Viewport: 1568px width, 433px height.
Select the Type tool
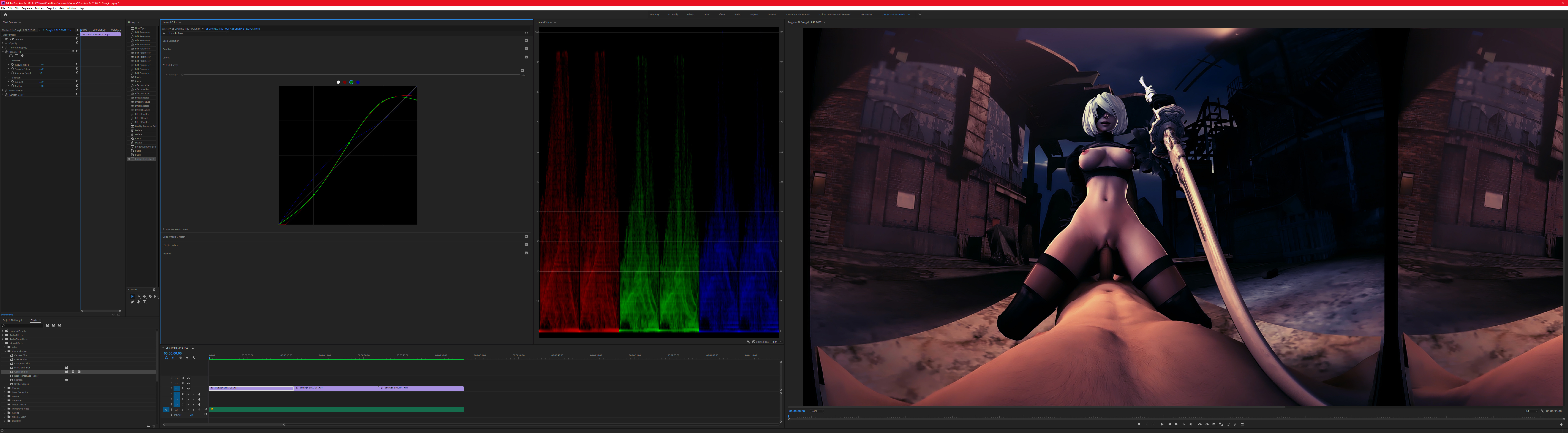(144, 302)
